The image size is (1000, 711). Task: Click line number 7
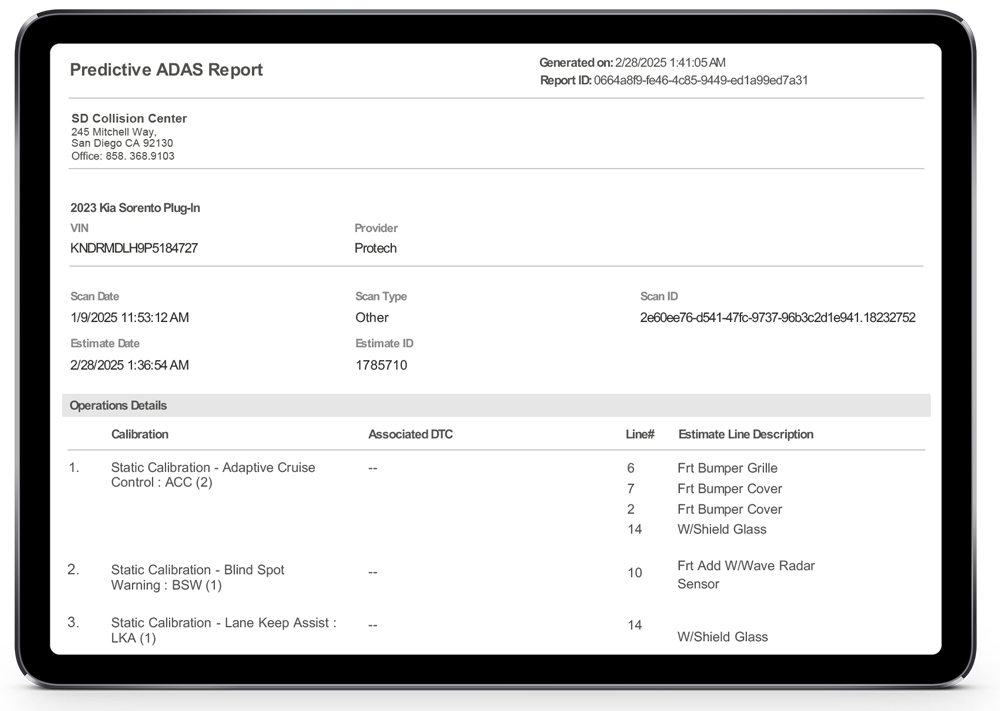click(631, 488)
